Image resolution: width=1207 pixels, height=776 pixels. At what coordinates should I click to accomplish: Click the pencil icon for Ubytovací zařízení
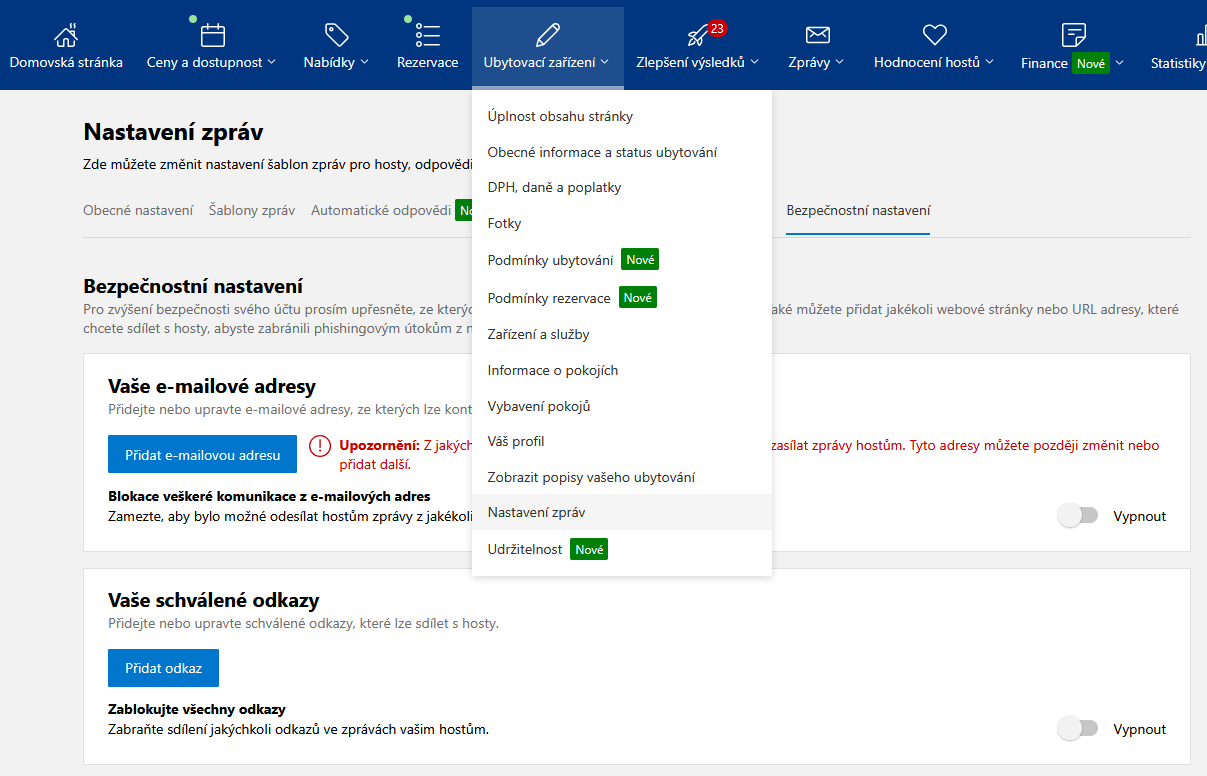point(547,33)
